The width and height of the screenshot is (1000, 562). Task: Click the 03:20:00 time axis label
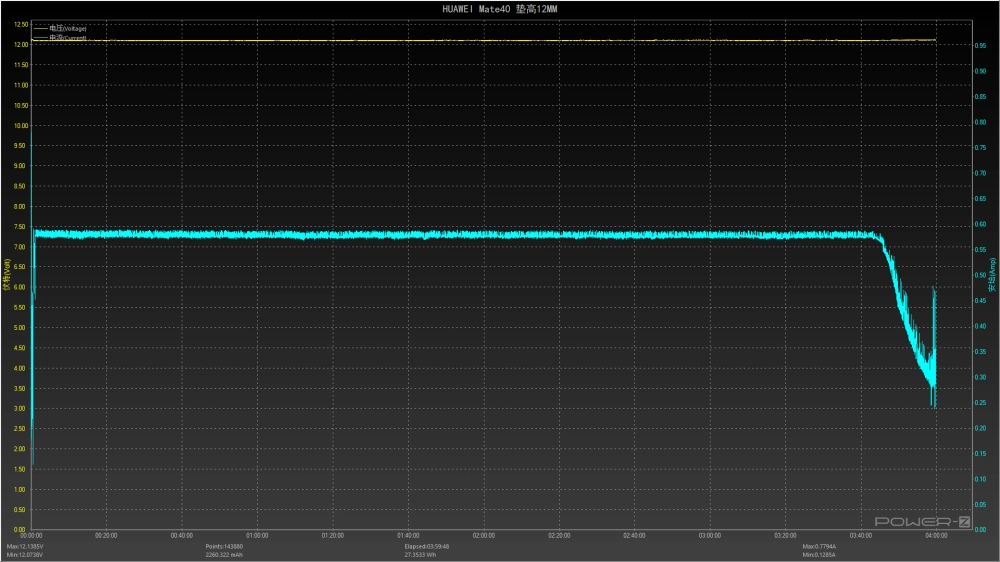click(785, 536)
